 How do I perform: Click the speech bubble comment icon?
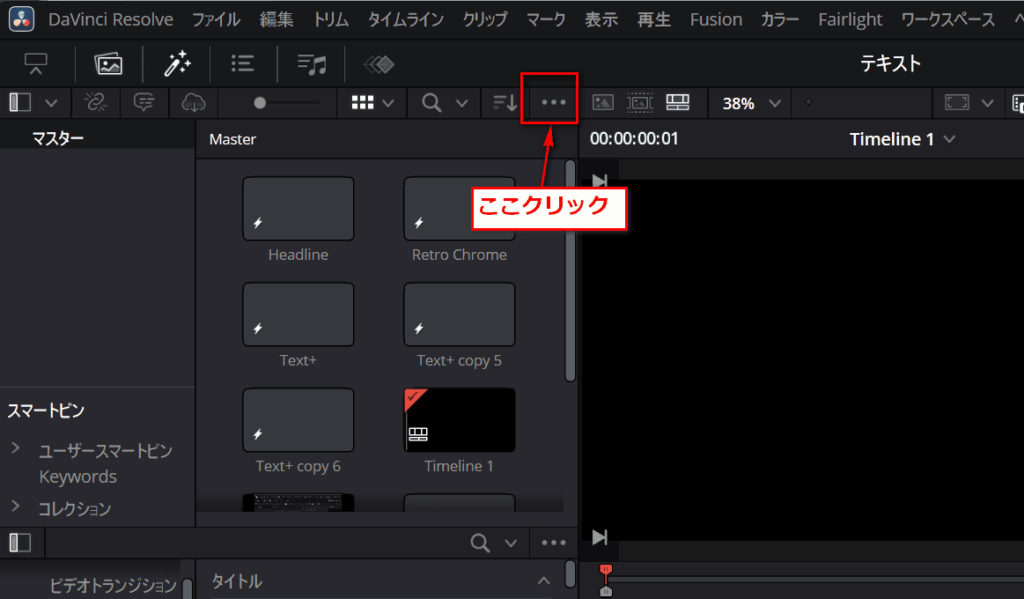(x=144, y=103)
